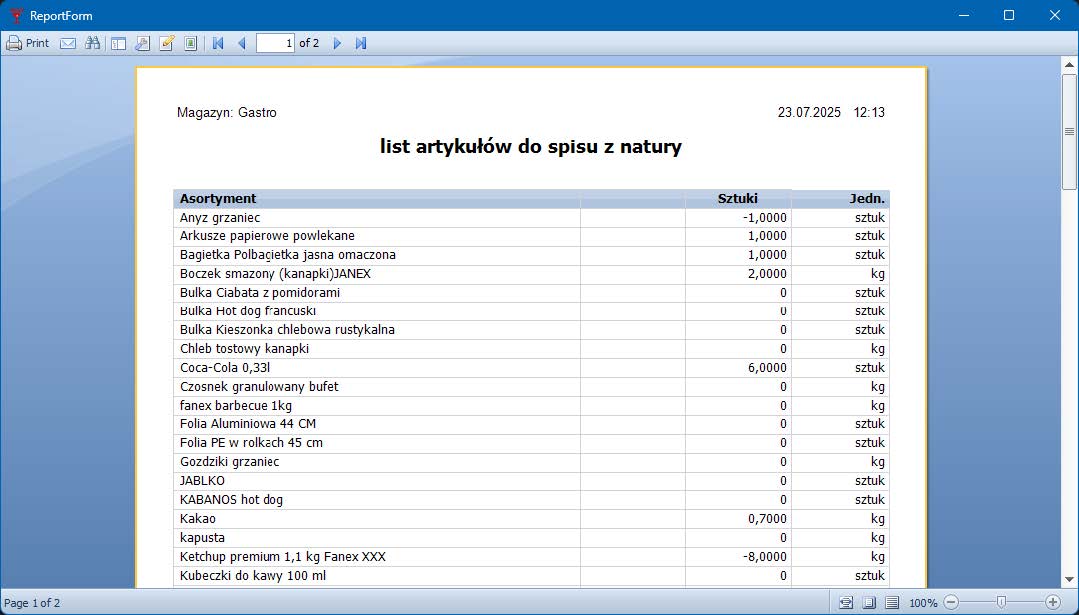Screen dimensions: 1079x615
Task: Zoom in with the plus button
Action: pyautogui.click(x=1052, y=603)
